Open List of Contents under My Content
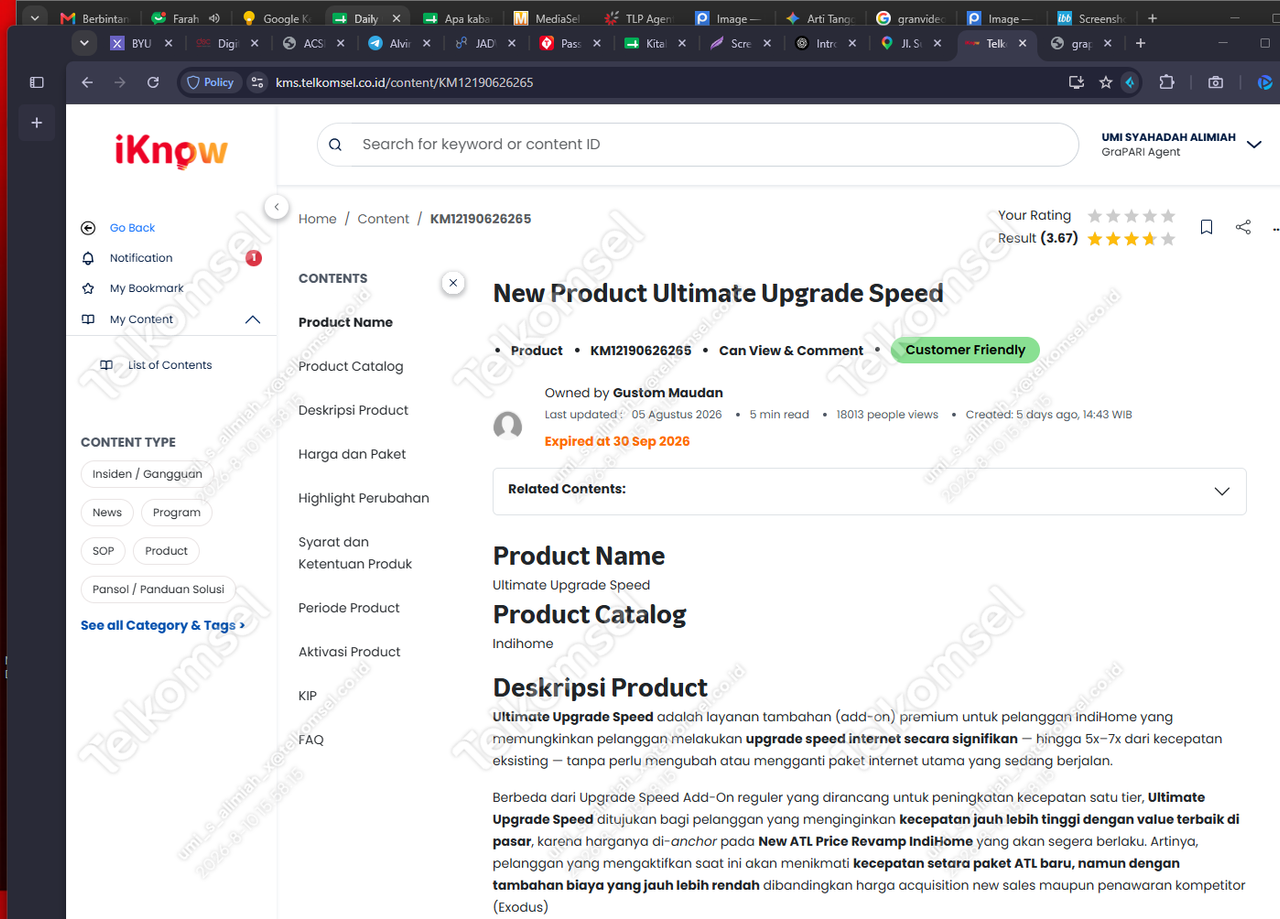 pyautogui.click(x=170, y=365)
